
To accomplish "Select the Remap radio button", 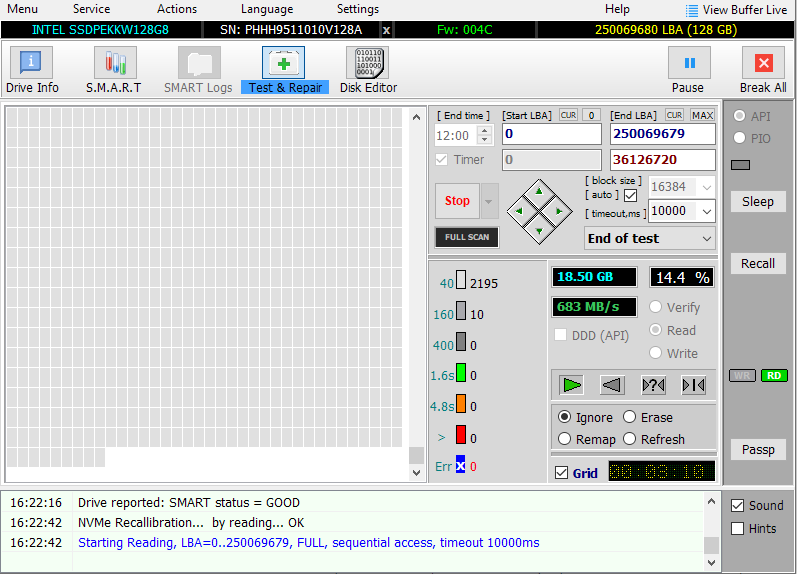I will pos(564,439).
